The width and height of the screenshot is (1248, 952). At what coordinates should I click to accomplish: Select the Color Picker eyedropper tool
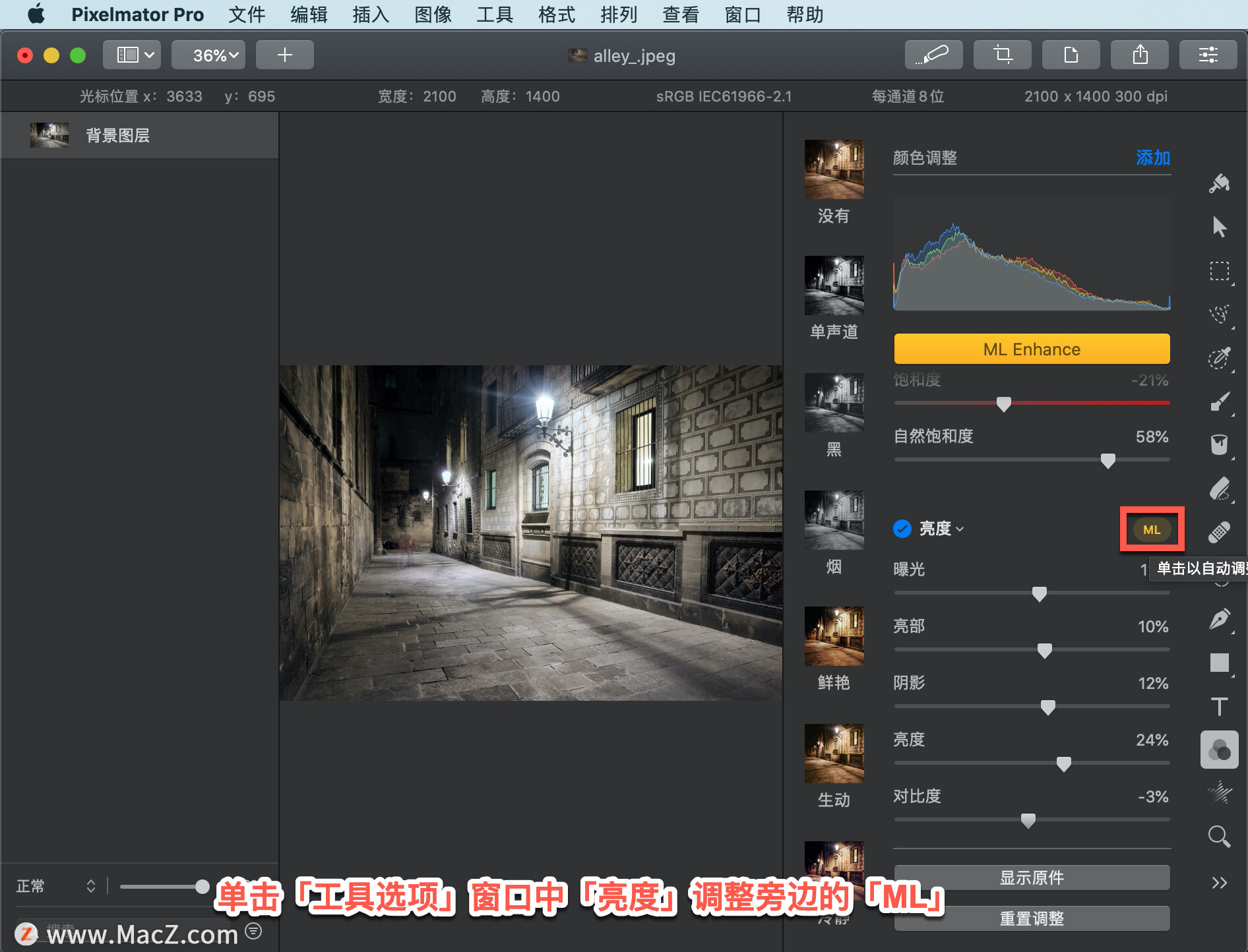point(1219,358)
